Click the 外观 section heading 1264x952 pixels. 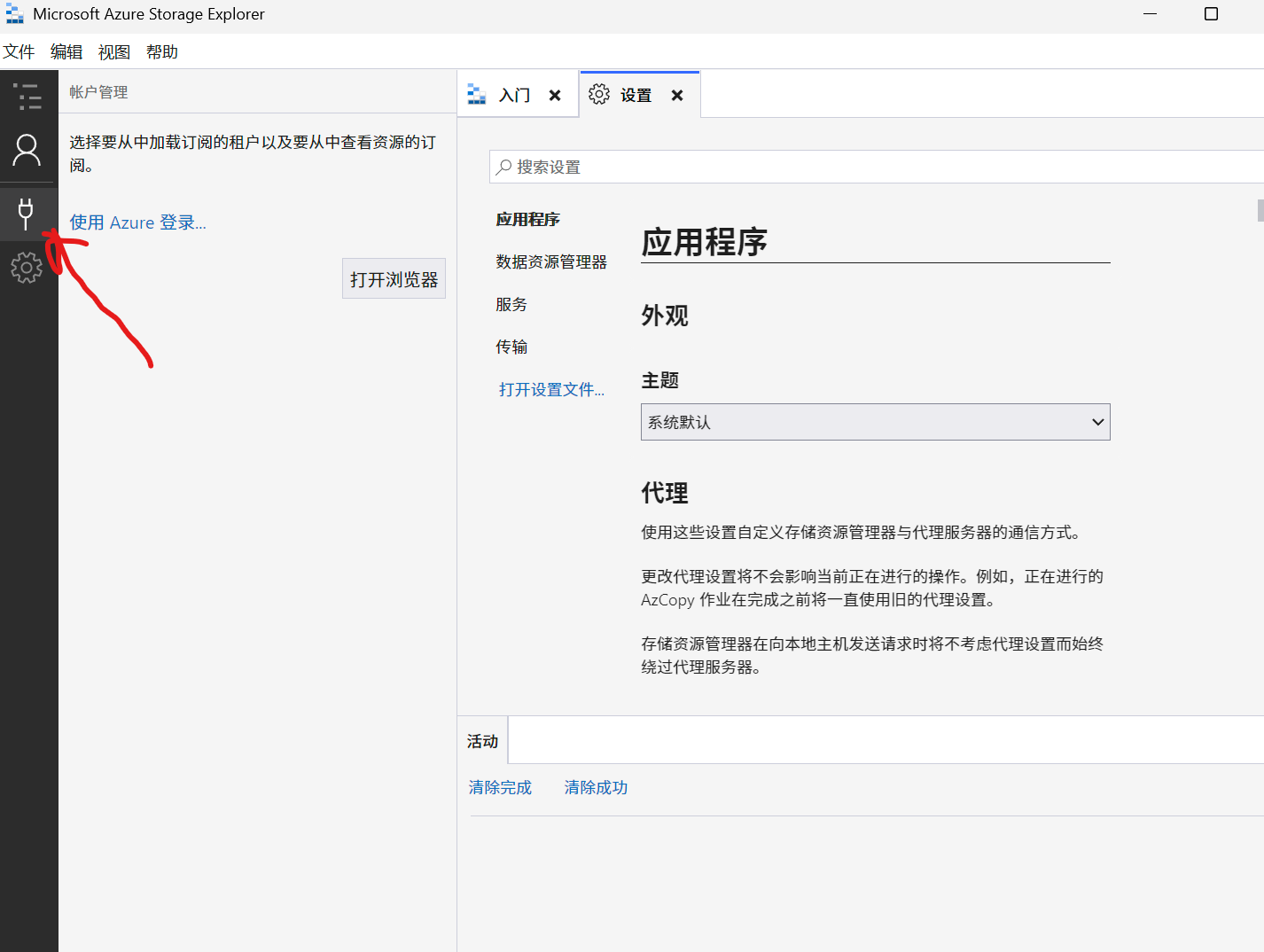pos(665,316)
